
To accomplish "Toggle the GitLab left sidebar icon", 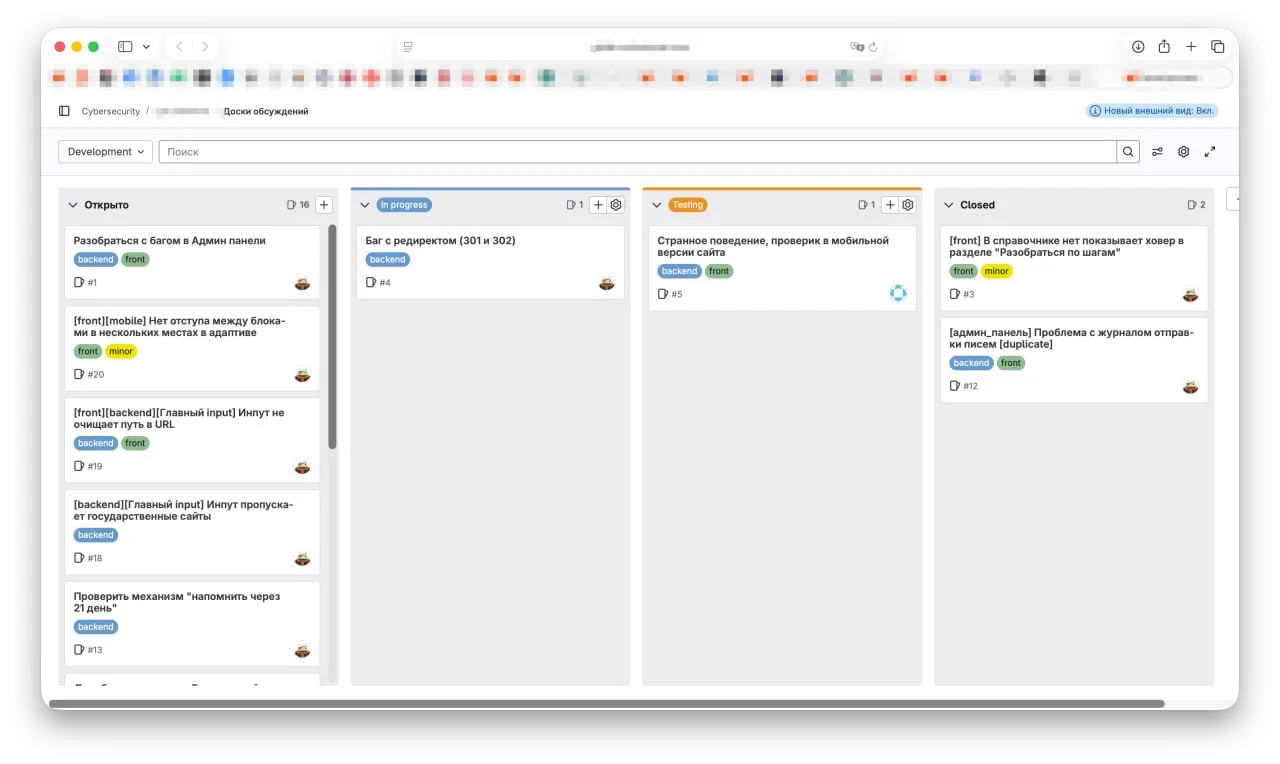I will (64, 111).
